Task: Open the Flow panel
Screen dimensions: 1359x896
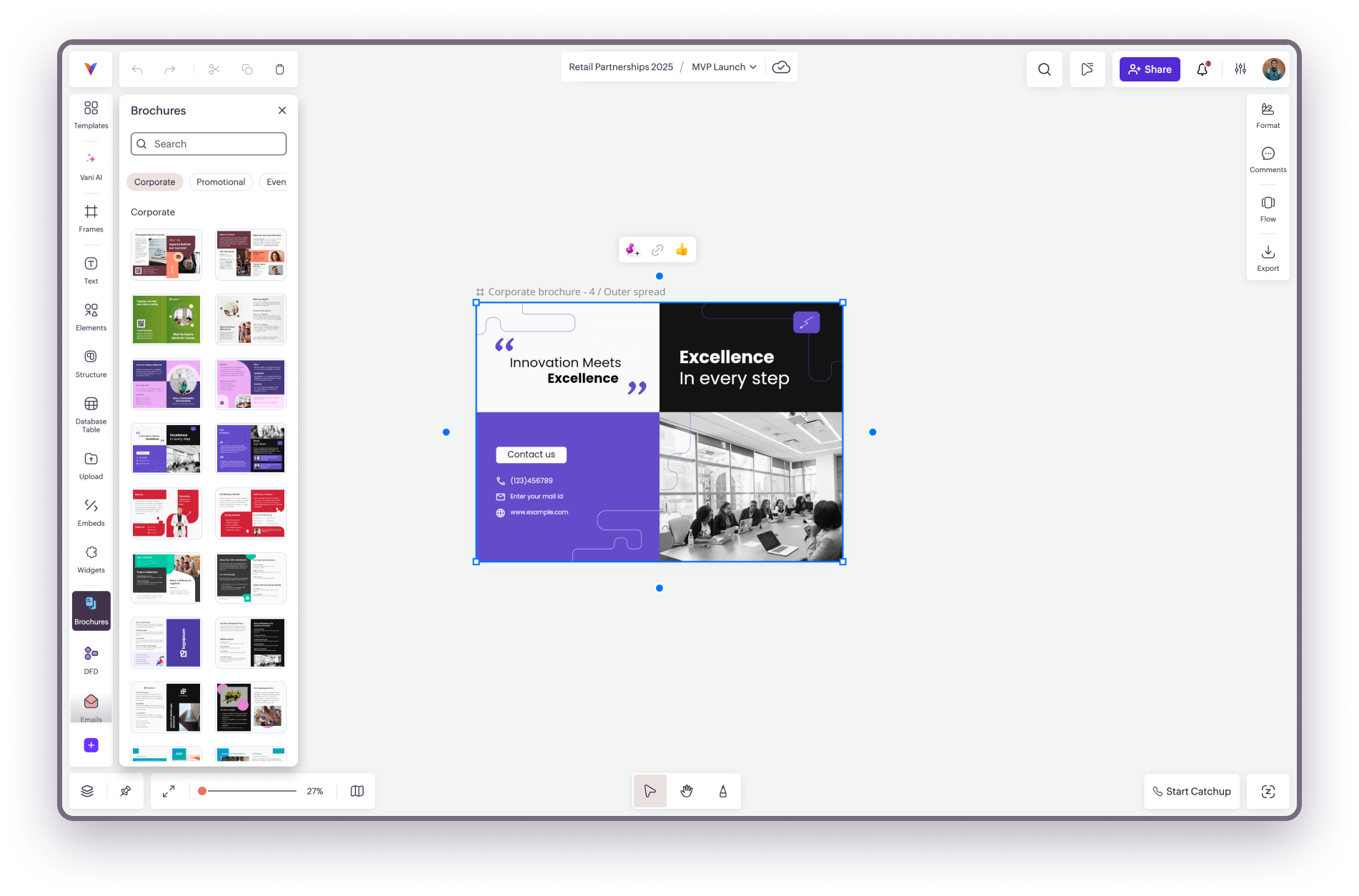Action: pyautogui.click(x=1268, y=209)
